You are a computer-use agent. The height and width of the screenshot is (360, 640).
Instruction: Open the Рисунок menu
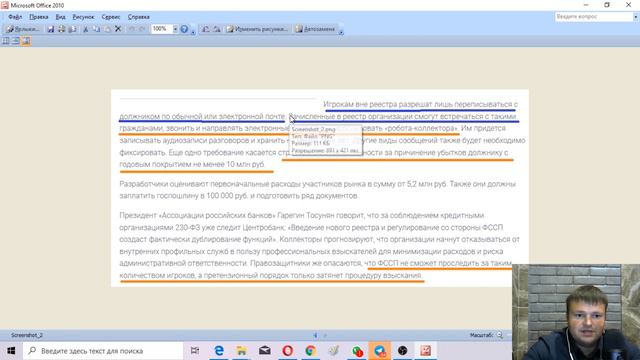point(83,17)
